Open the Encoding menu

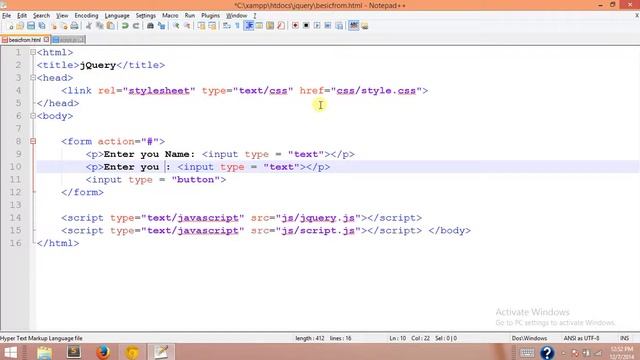pos(86,16)
